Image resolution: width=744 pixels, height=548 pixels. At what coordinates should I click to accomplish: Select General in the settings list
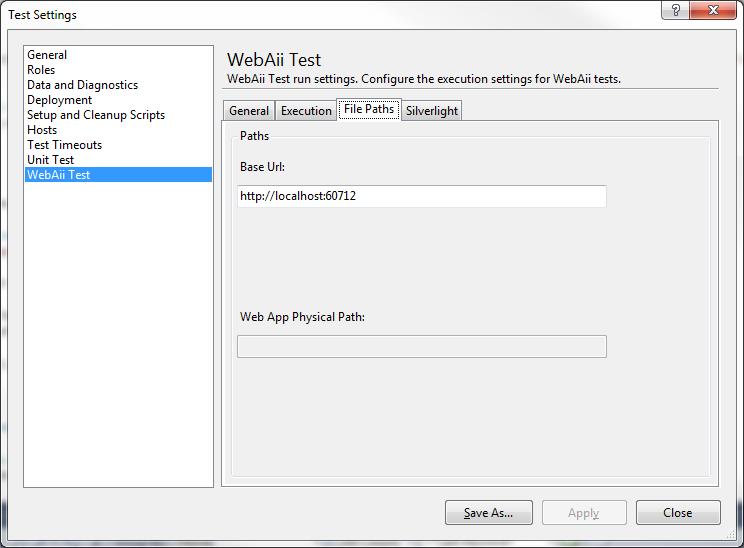[47, 55]
